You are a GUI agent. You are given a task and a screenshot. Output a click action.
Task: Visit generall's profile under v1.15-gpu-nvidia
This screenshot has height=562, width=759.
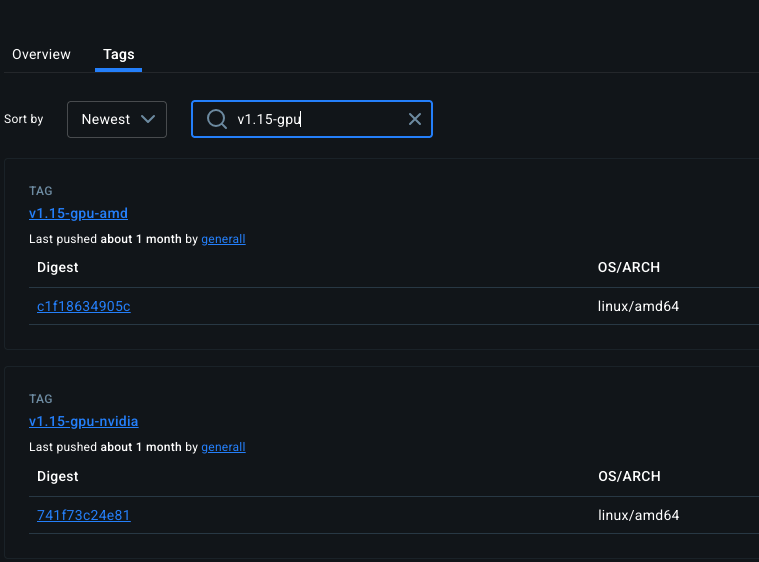pyautogui.click(x=223, y=447)
